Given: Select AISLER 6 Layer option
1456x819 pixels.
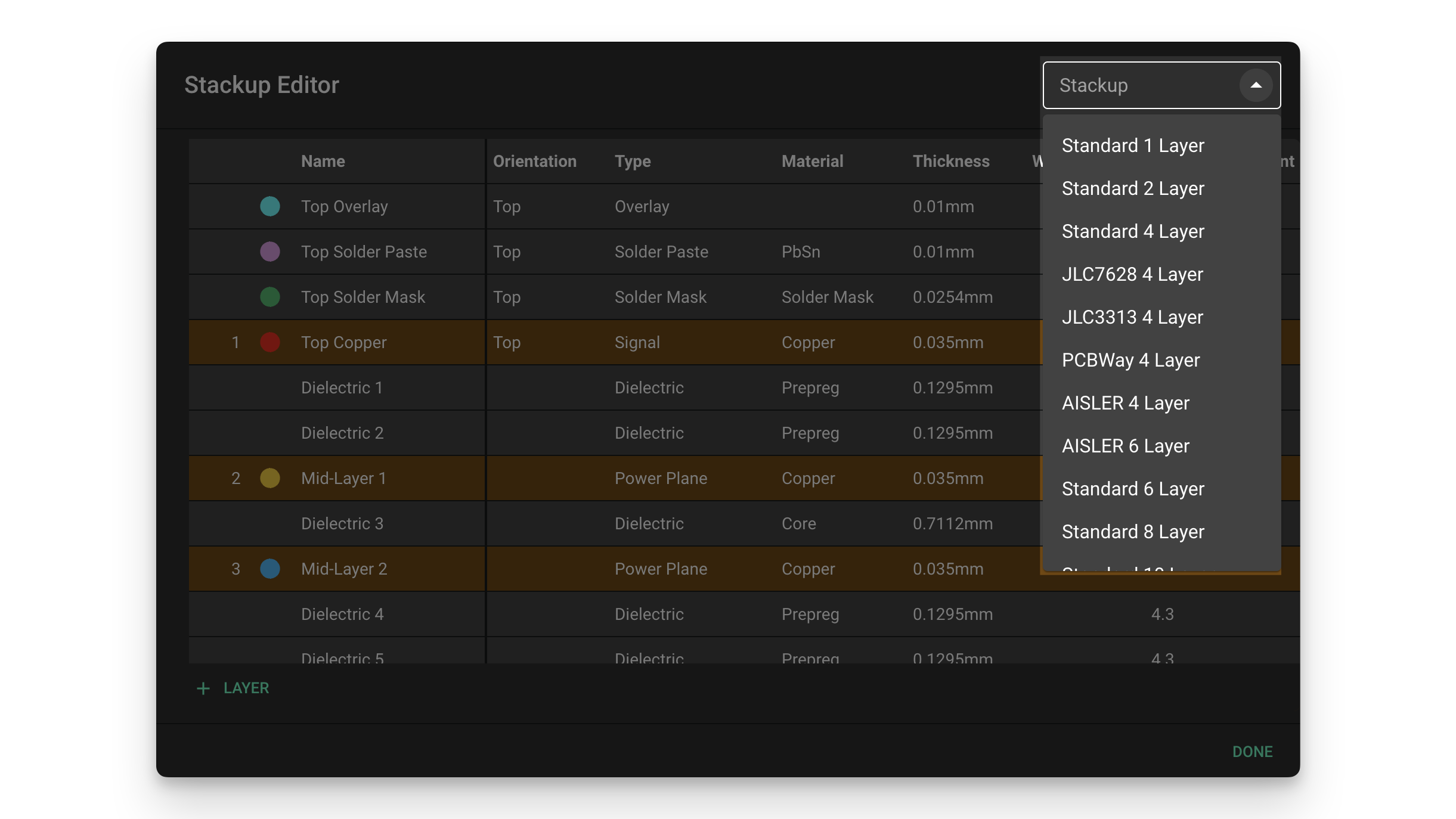Looking at the screenshot, I should (1161, 446).
